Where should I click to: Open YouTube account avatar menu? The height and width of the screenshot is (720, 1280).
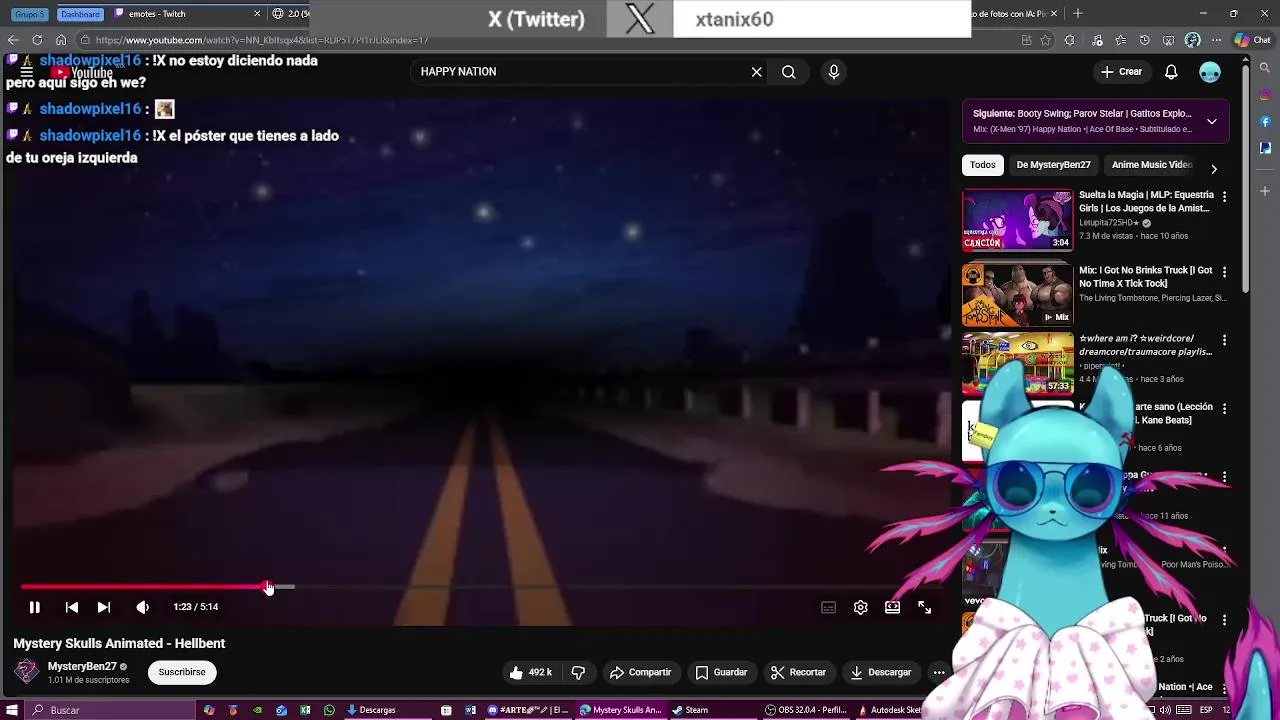(1210, 72)
